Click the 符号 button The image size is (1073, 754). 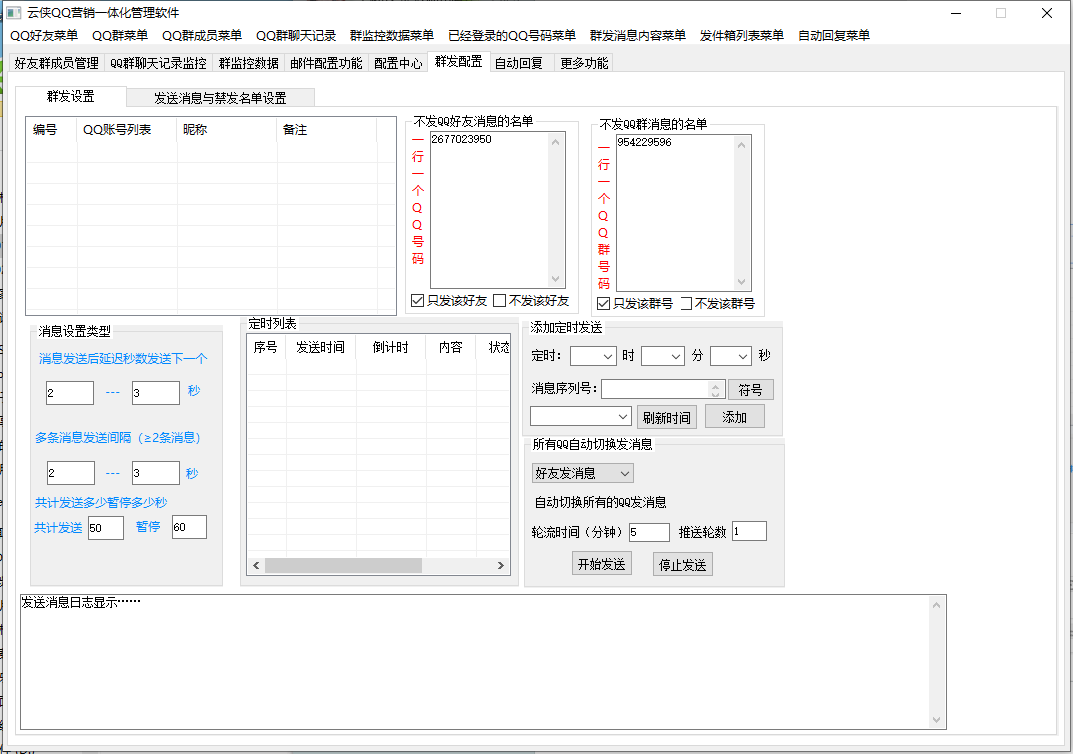click(x=751, y=389)
